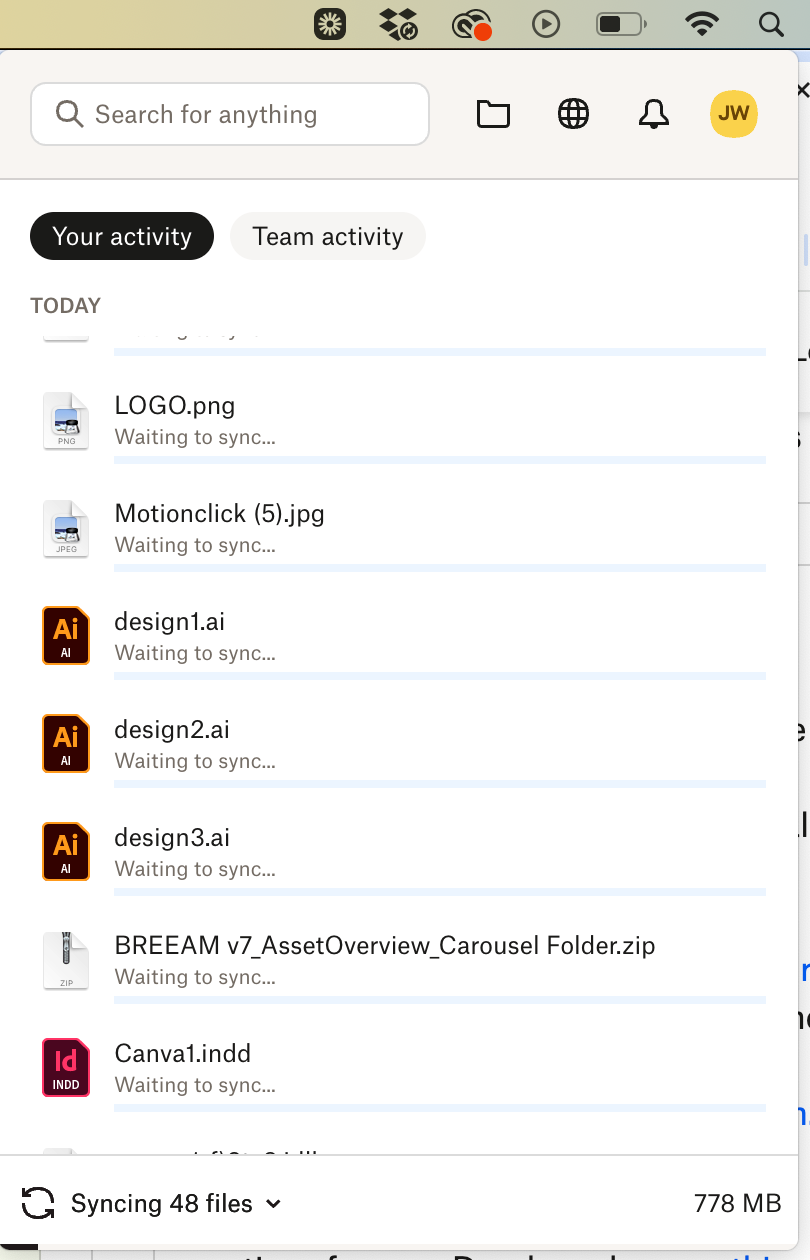Open the Dropbox folder icon

click(493, 115)
